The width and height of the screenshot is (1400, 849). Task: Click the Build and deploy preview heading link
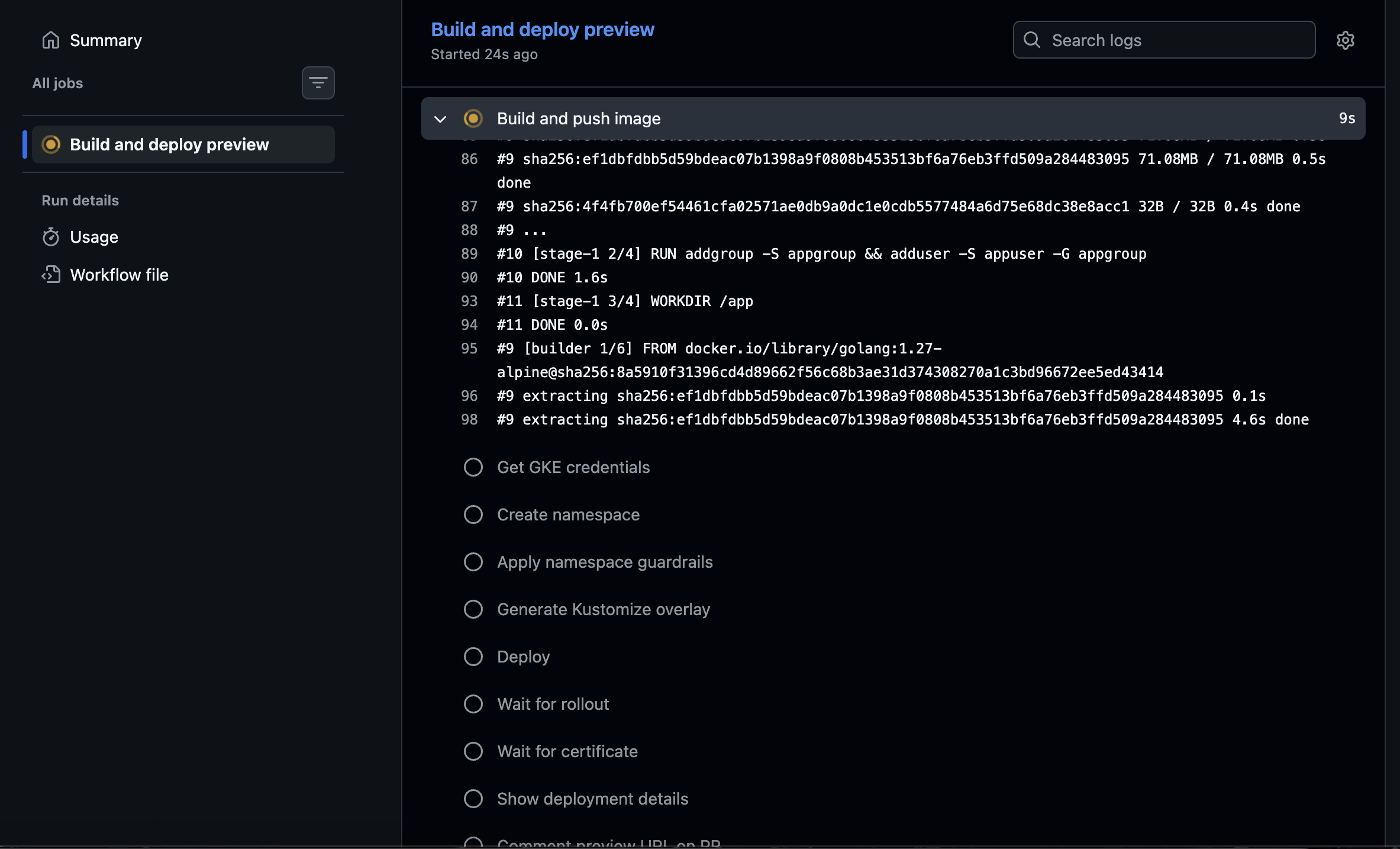click(x=543, y=29)
